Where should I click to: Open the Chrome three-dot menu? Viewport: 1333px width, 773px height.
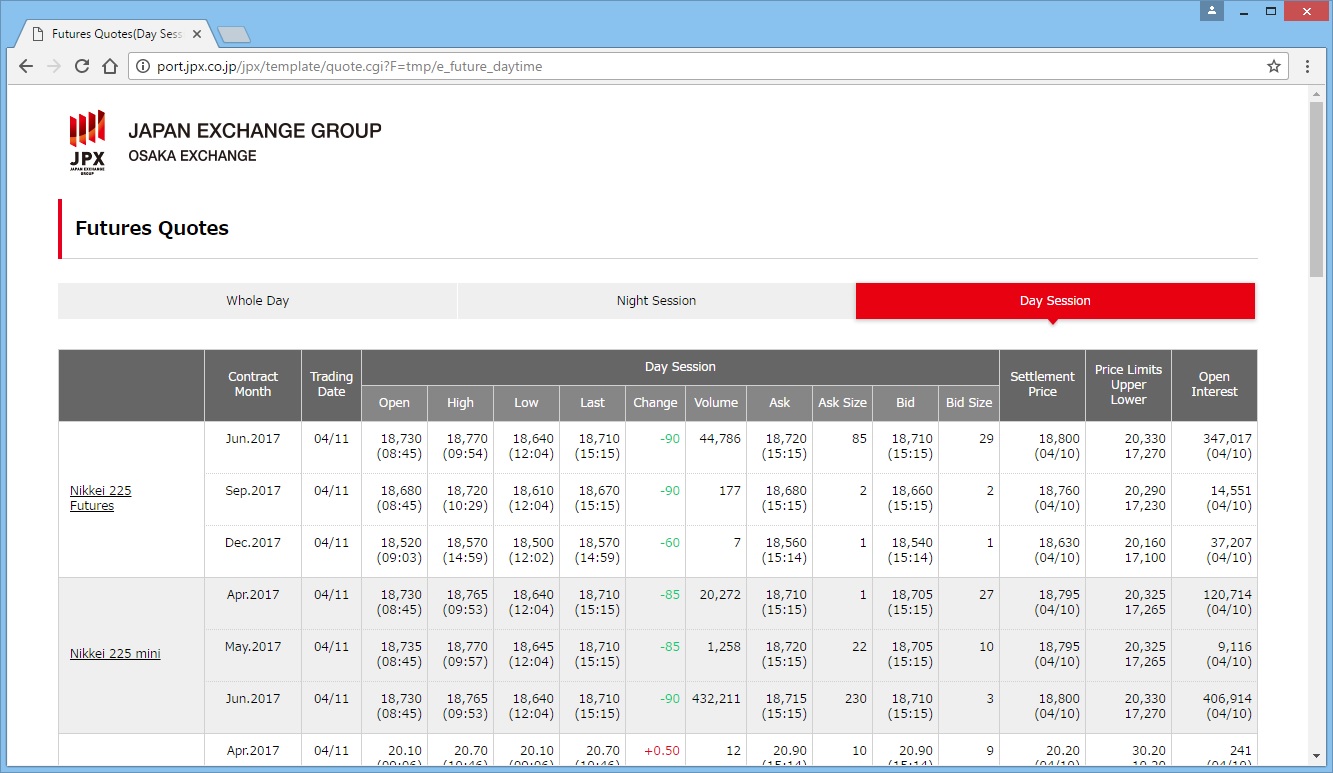tap(1307, 66)
